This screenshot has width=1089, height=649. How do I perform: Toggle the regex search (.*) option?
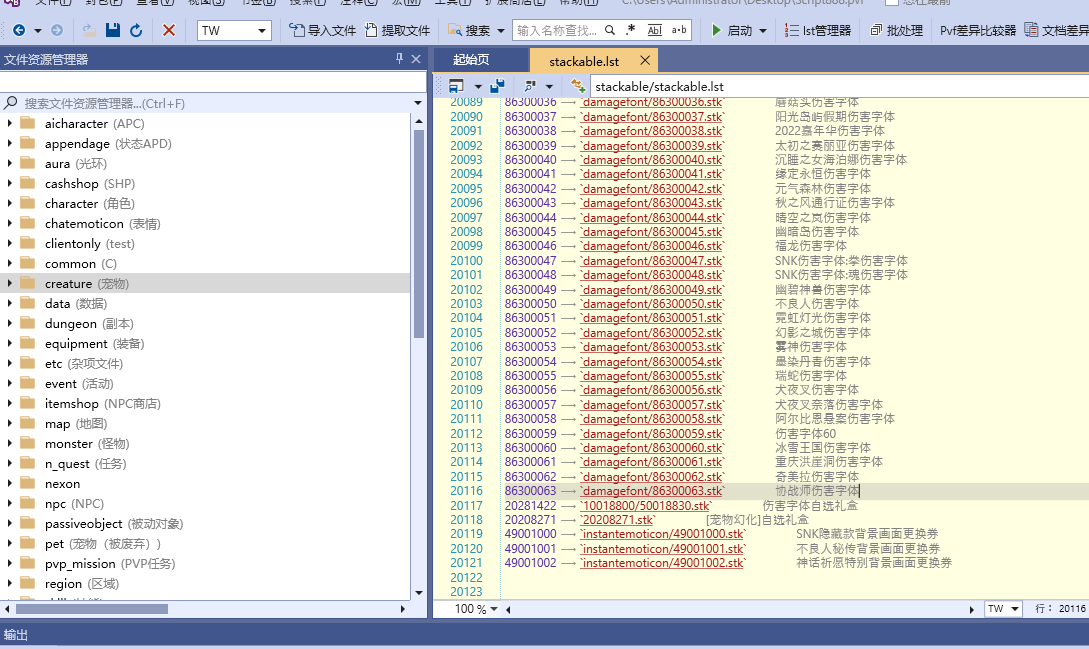[x=632, y=29]
